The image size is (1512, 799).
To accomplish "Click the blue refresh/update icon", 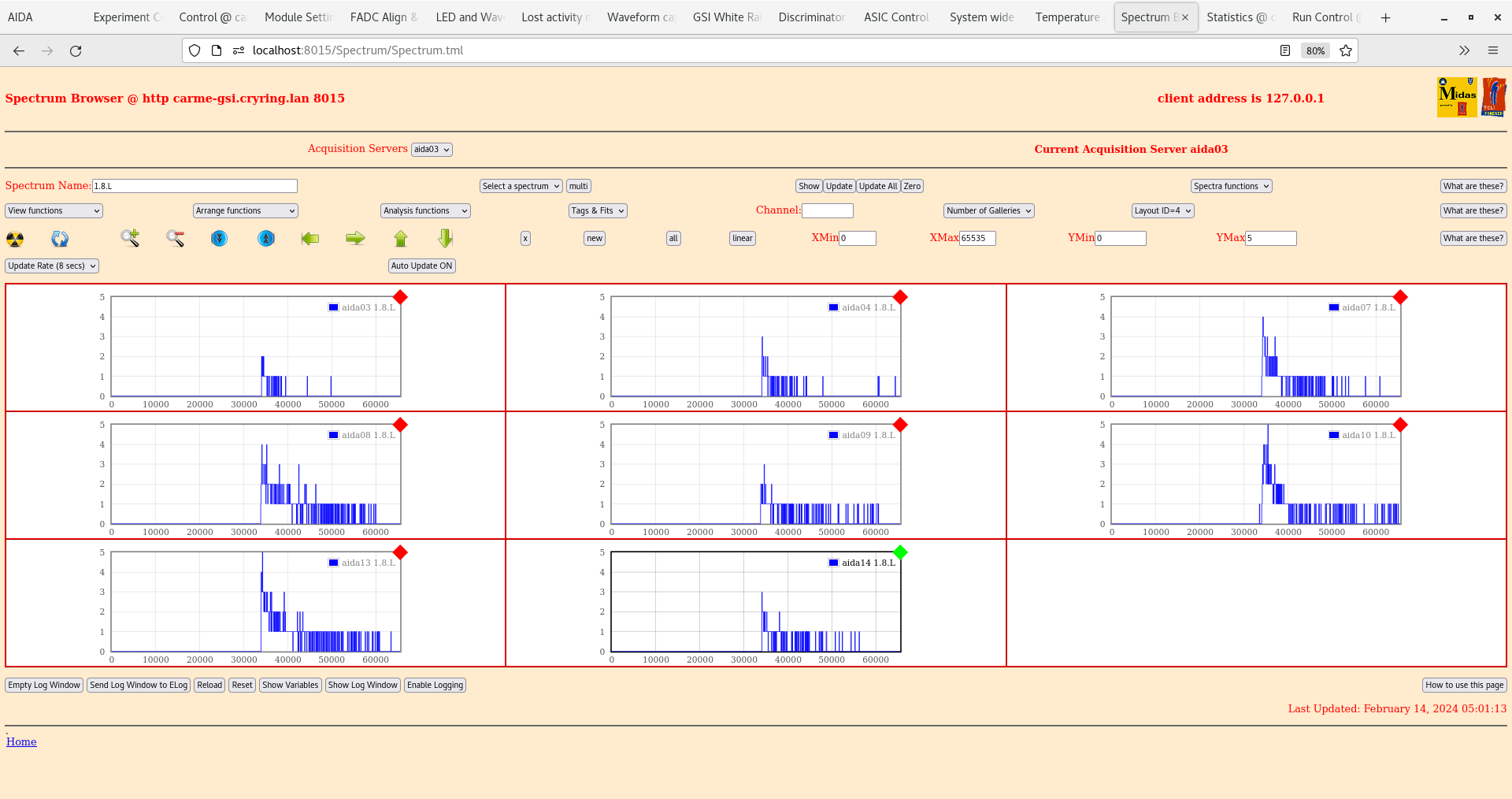I will tap(60, 238).
